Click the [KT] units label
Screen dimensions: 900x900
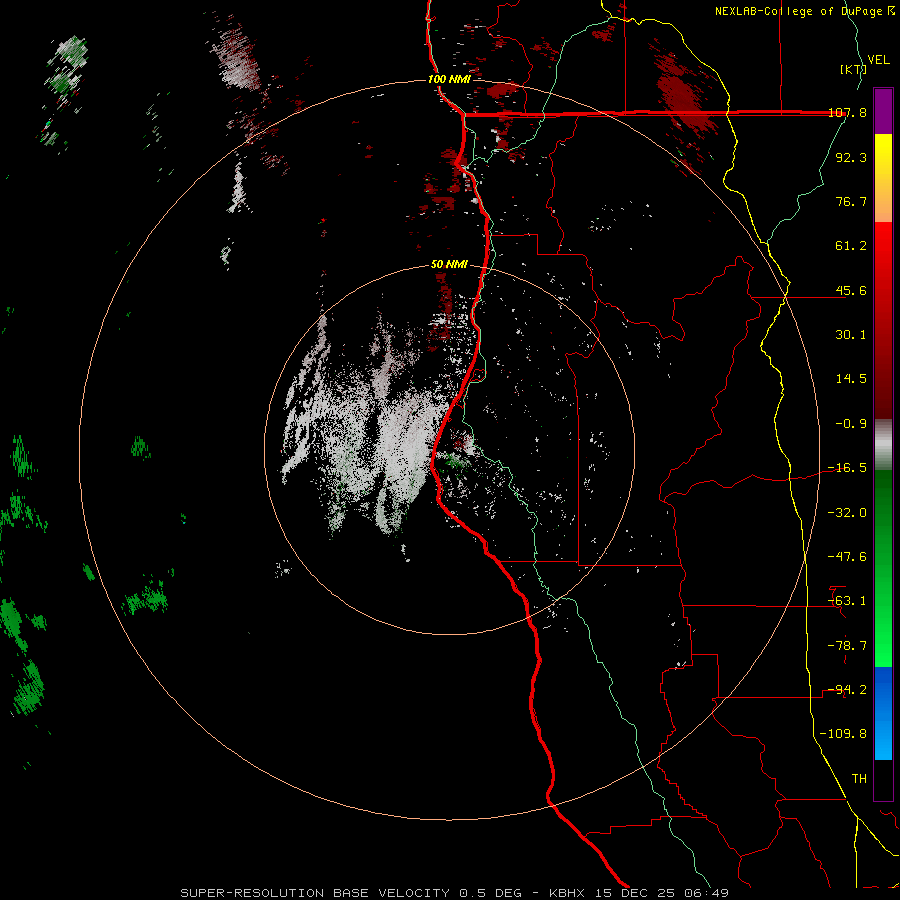tap(853, 69)
